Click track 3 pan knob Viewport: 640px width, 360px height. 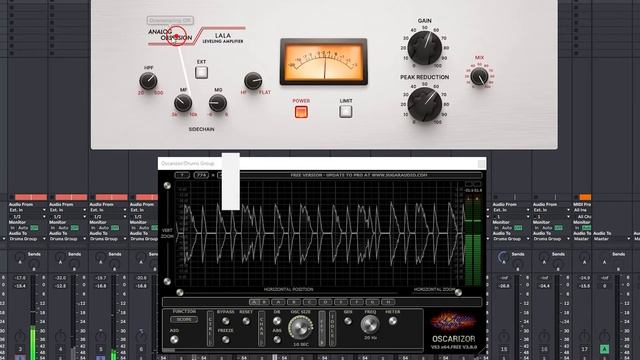coord(19,337)
